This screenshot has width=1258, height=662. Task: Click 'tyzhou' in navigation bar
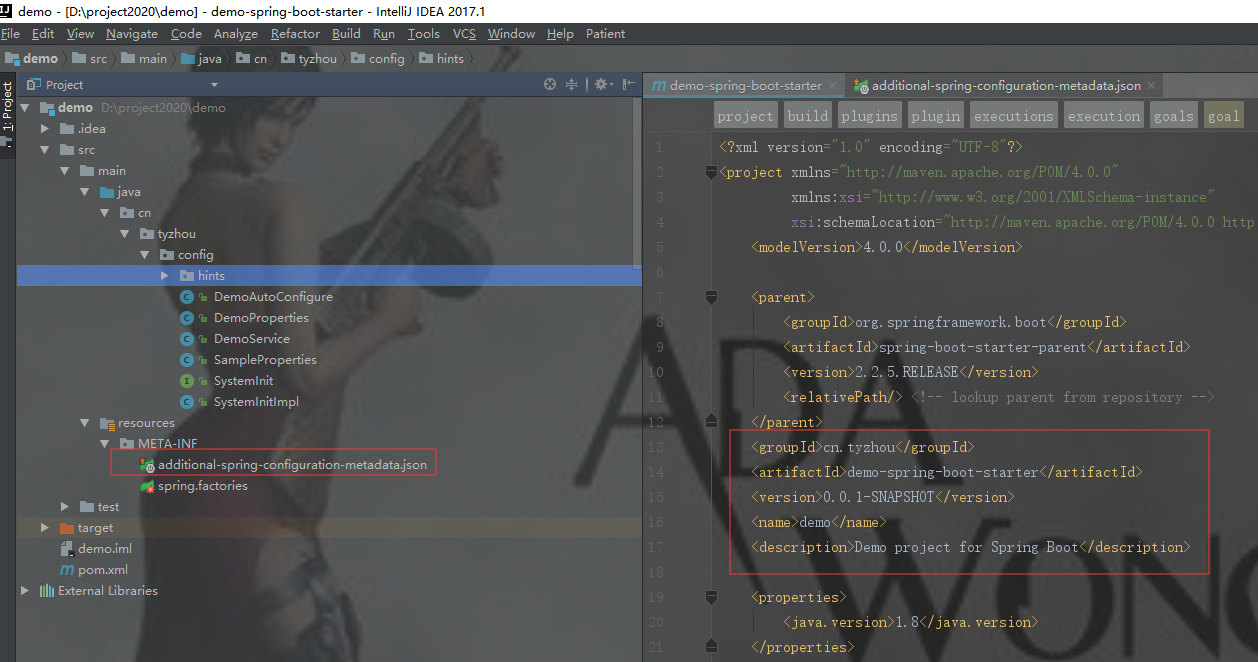click(308, 59)
